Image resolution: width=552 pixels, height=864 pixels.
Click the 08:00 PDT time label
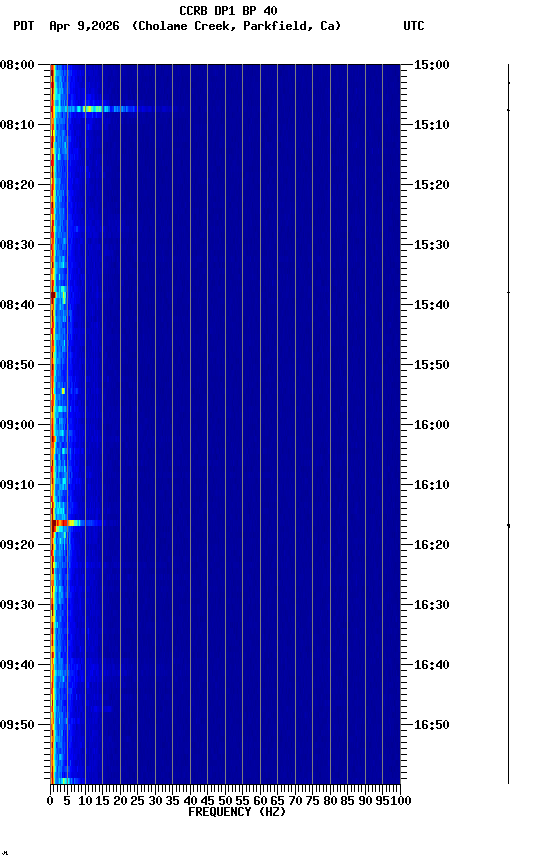click(x=17, y=65)
